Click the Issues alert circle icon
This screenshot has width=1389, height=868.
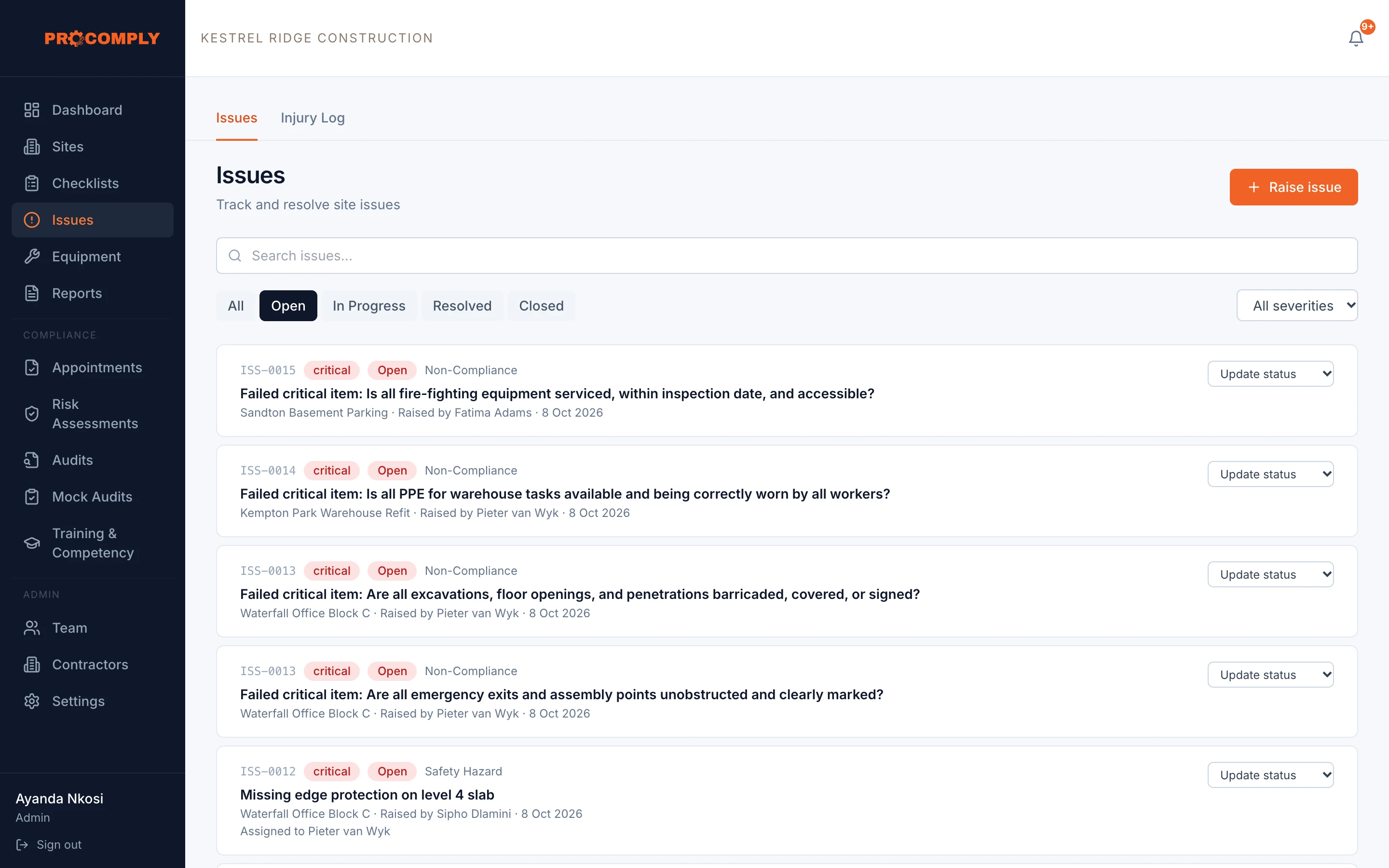pos(31,220)
